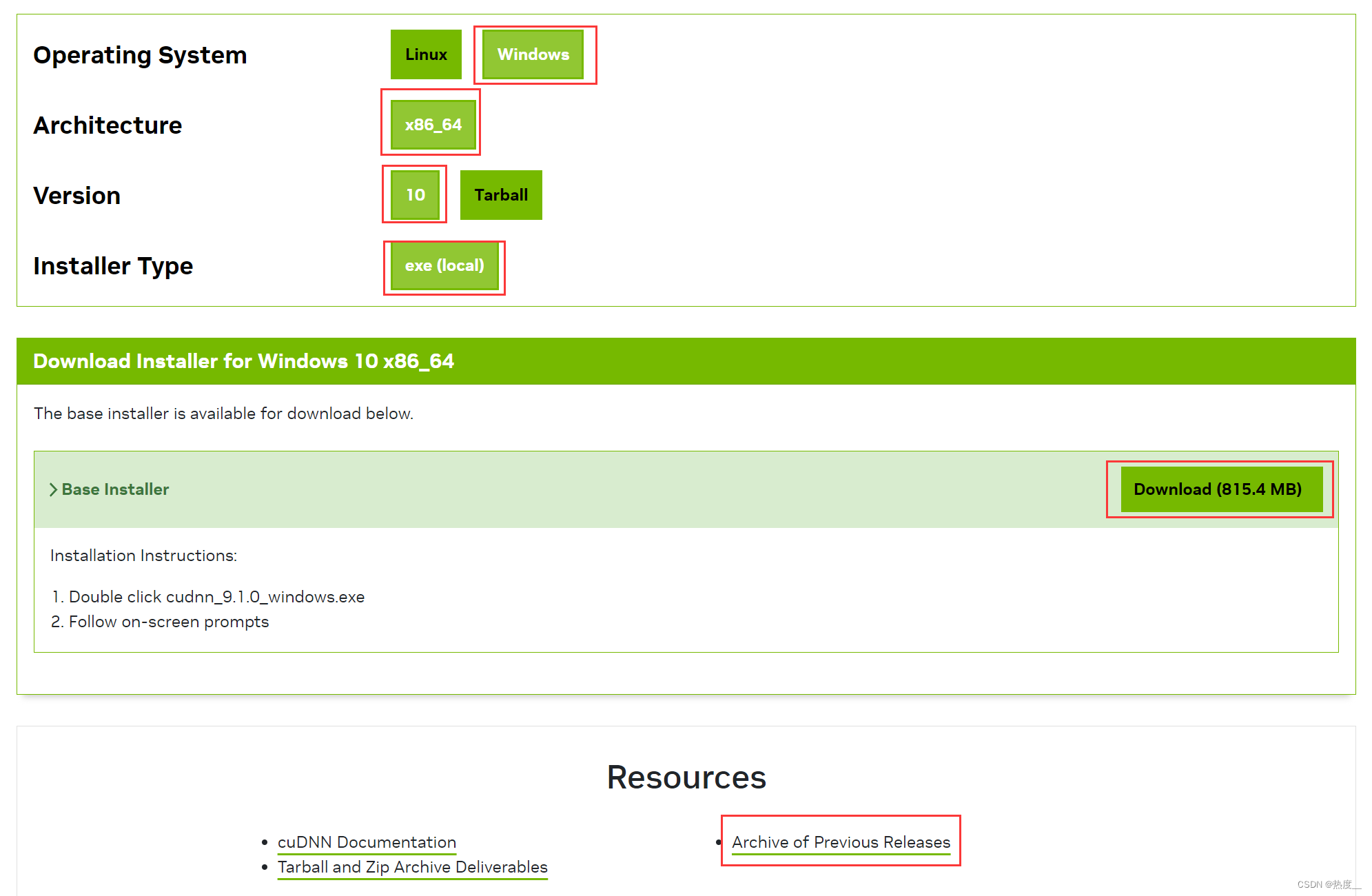Select the Windows operating system button
Viewport: 1372px width, 896px height.
[x=533, y=54]
